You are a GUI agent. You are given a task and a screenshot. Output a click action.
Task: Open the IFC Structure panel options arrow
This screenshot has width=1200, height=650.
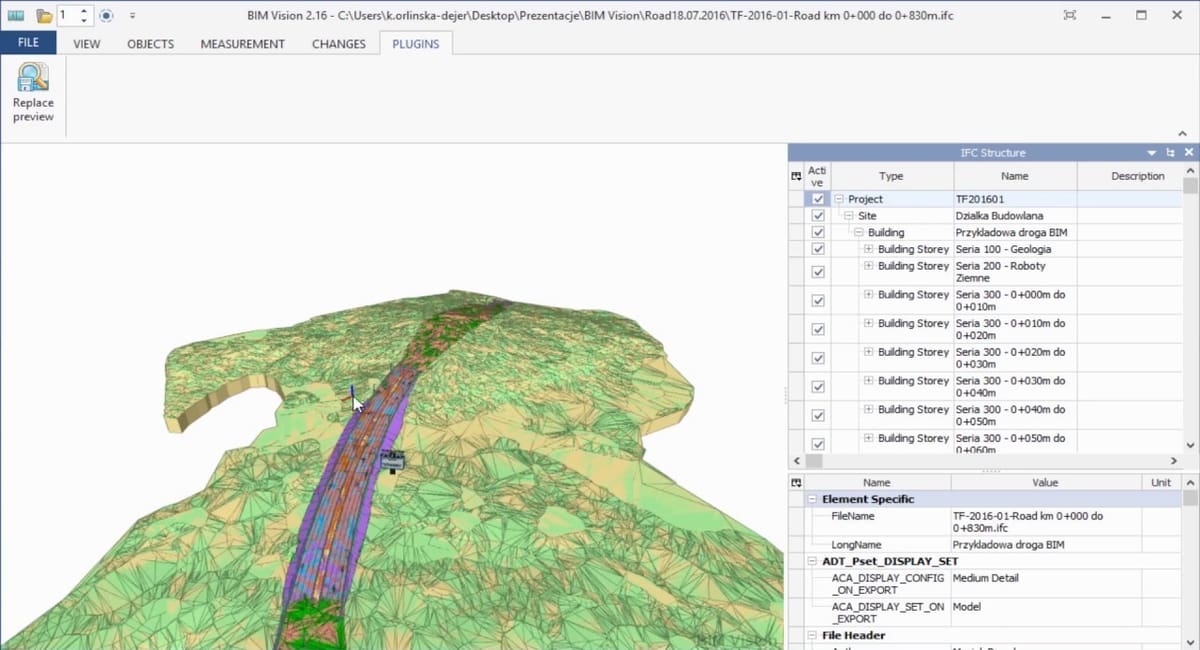[1152, 153]
